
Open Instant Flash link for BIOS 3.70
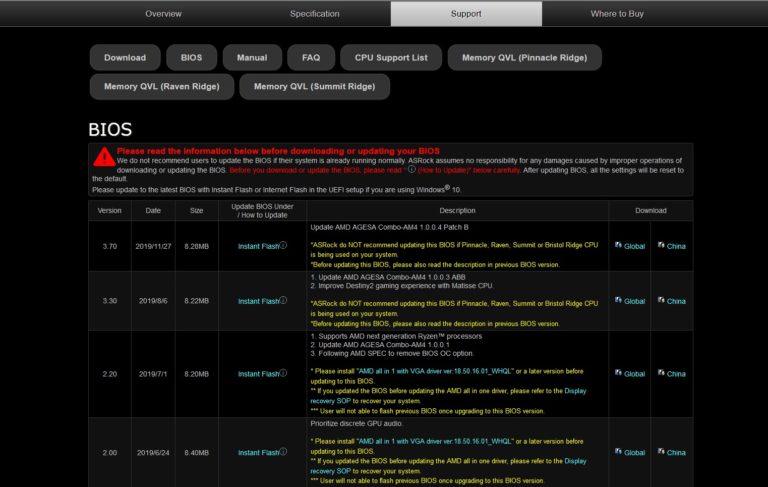pos(258,246)
